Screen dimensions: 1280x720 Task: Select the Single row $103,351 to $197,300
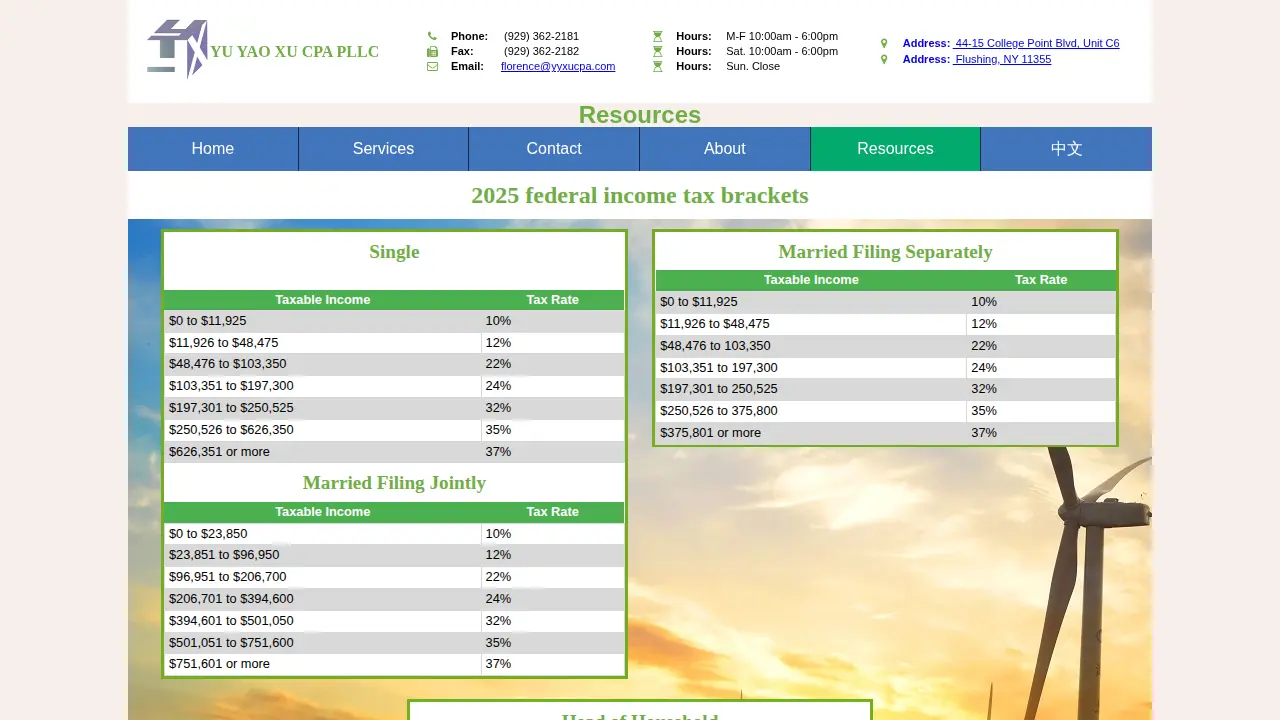pos(394,386)
